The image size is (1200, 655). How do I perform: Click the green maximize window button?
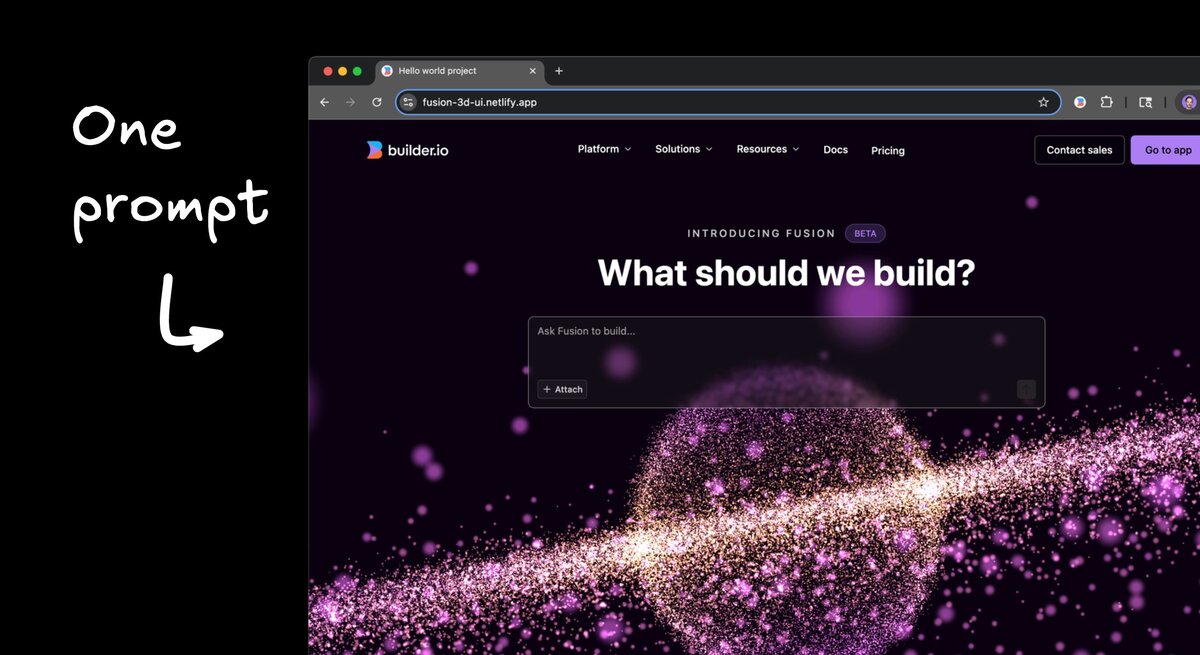357,71
